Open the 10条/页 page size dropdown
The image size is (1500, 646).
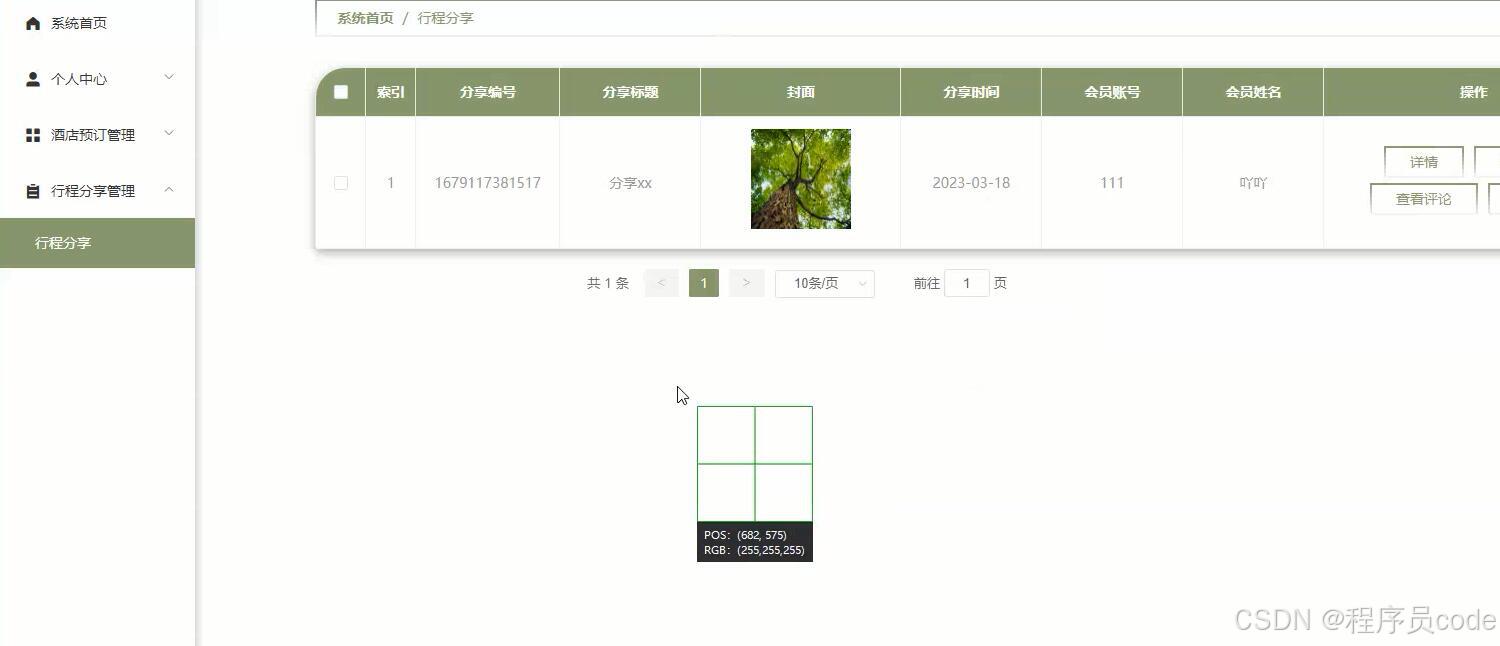(824, 283)
